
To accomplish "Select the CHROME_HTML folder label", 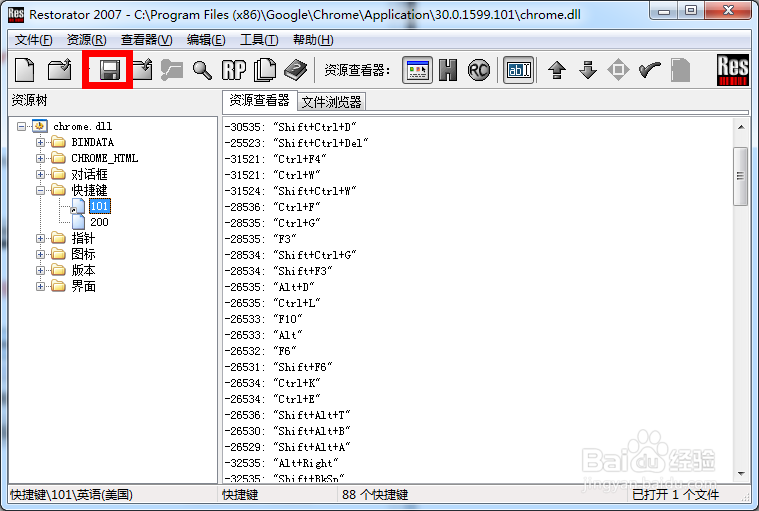I will point(105,158).
